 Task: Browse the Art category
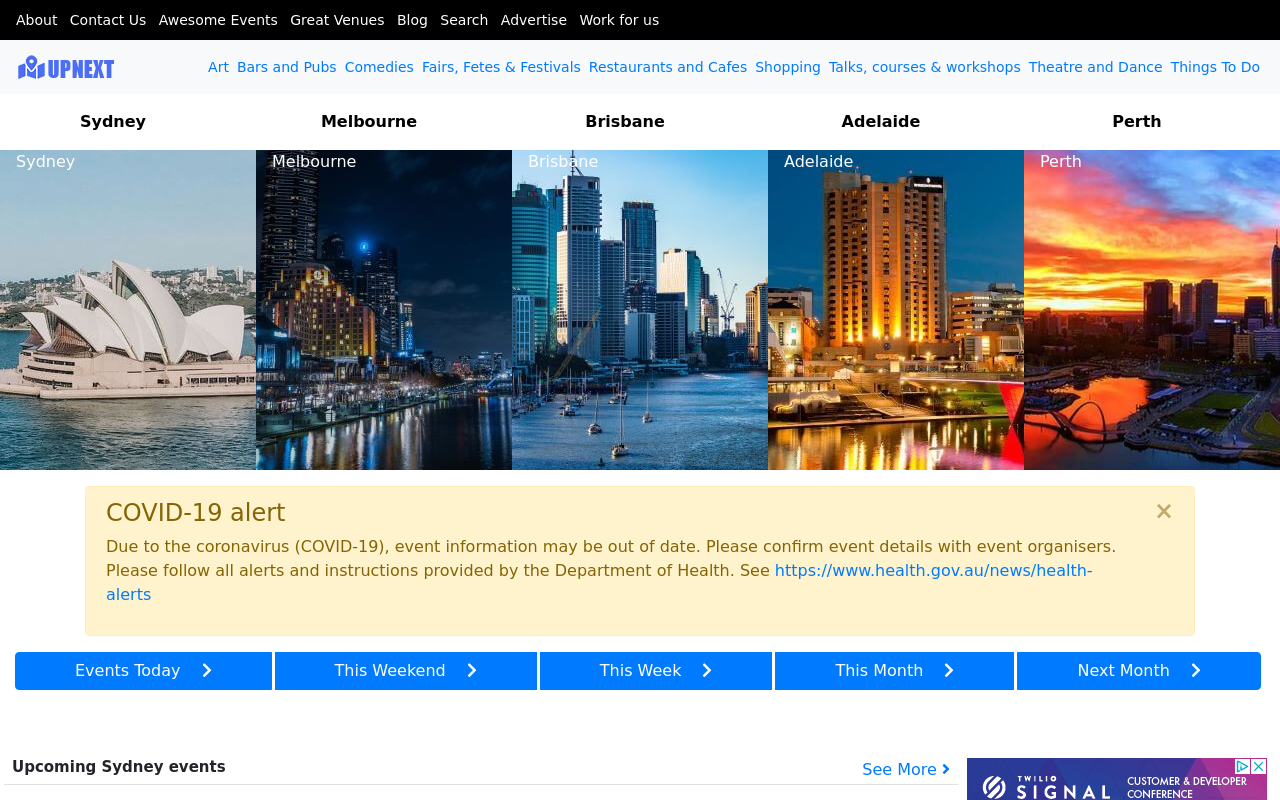click(x=218, y=67)
